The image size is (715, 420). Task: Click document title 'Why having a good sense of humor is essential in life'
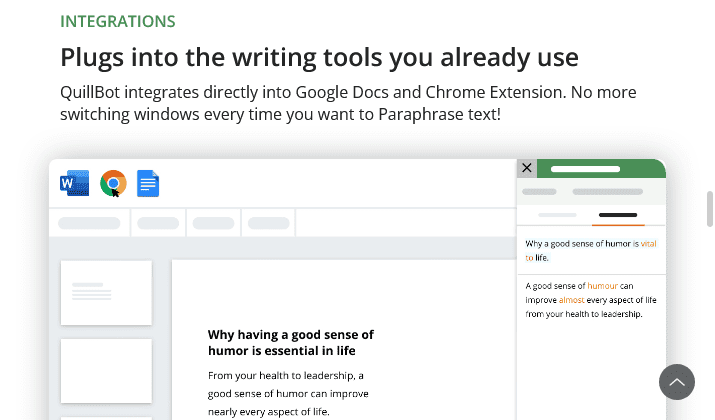tap(290, 342)
